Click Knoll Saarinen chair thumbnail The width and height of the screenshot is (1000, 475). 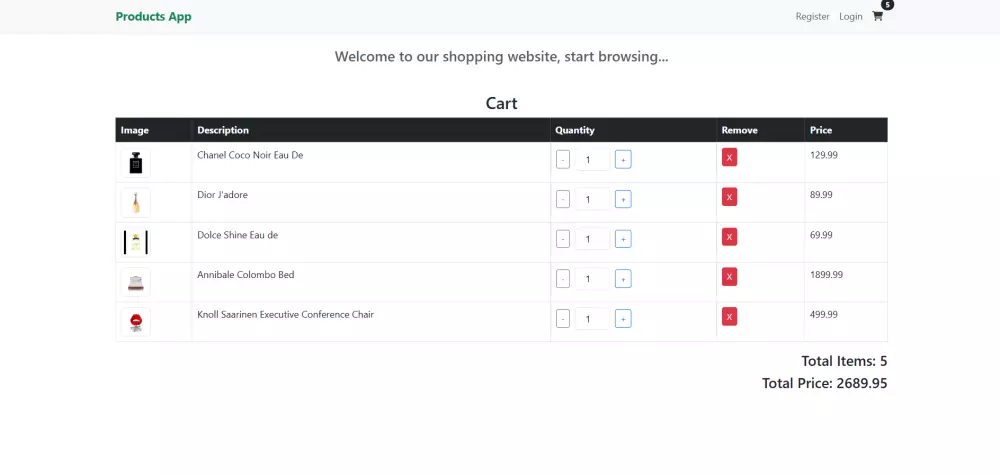point(136,322)
